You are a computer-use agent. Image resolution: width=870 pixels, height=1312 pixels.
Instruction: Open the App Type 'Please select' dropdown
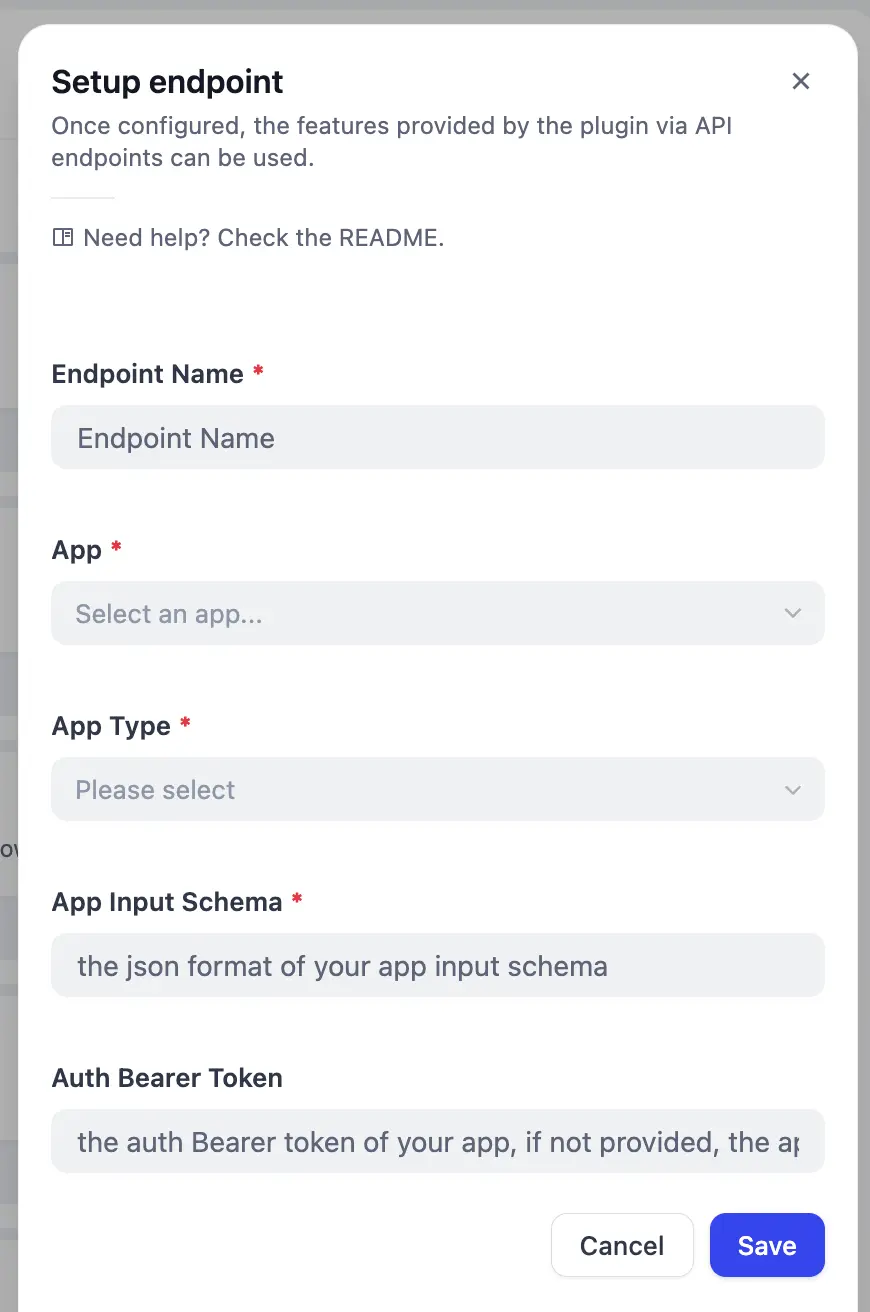click(x=437, y=790)
